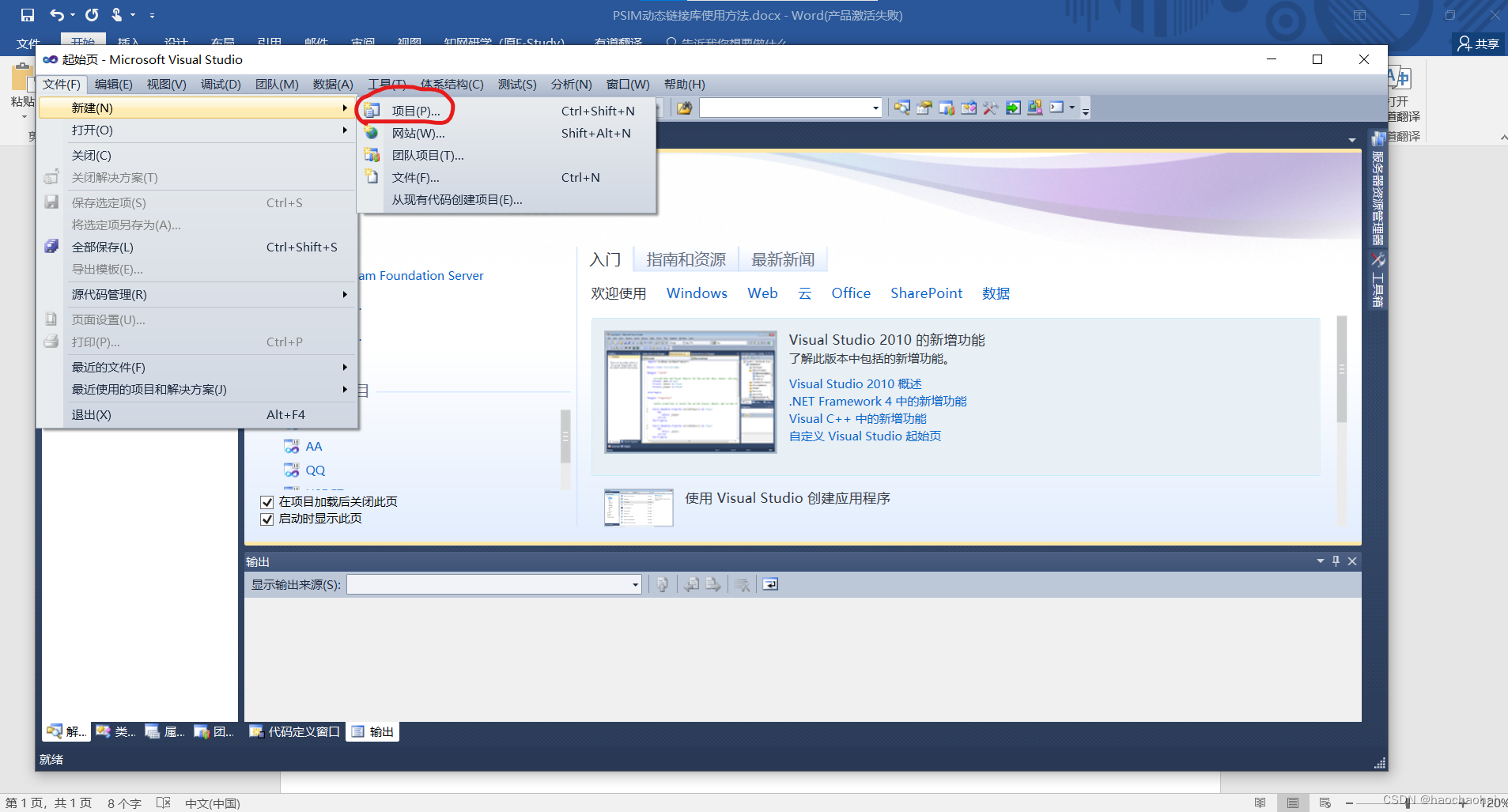Open Visual Studio 2010 概述 link

855,383
